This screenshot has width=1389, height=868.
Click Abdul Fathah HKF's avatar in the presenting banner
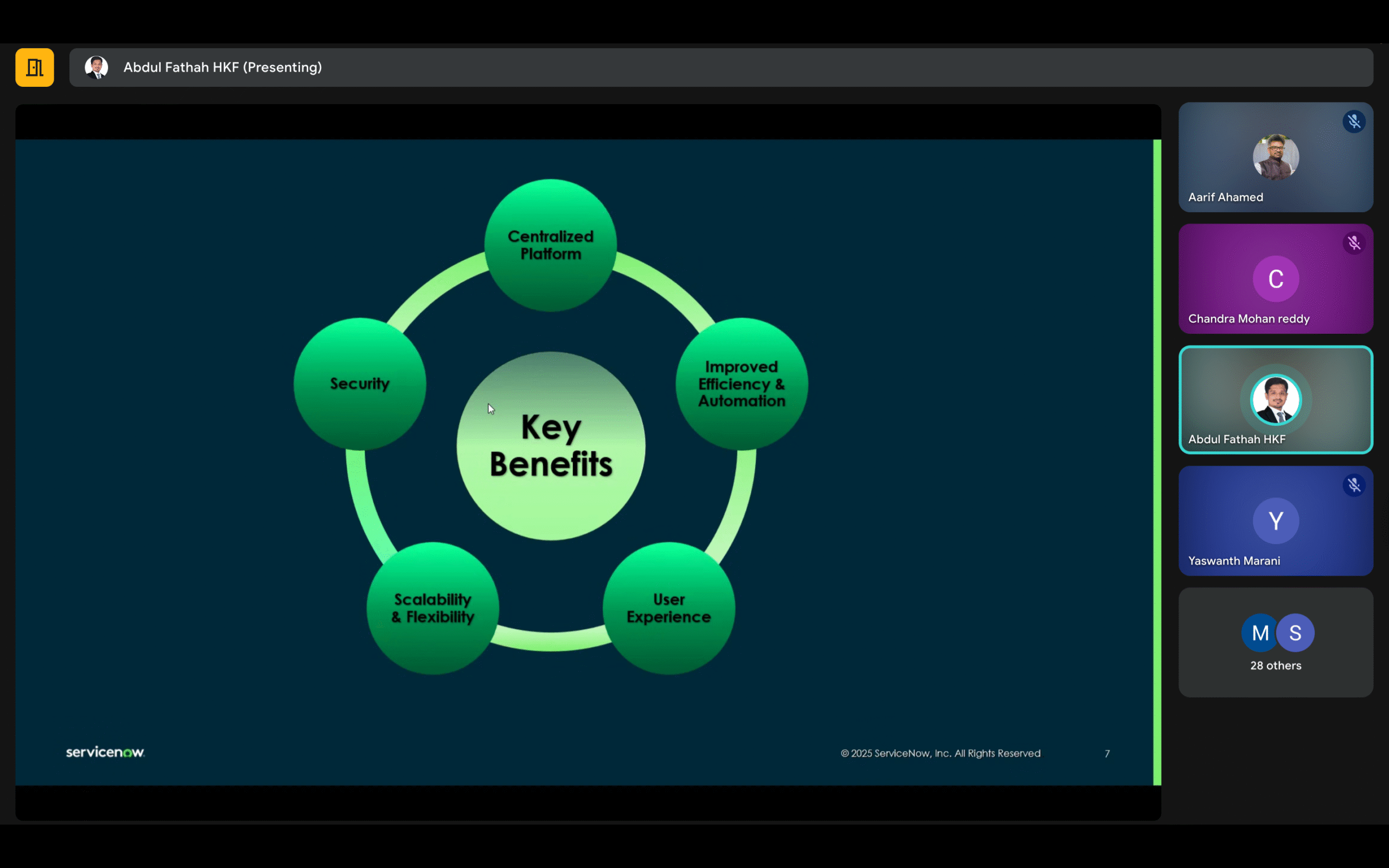pos(97,67)
